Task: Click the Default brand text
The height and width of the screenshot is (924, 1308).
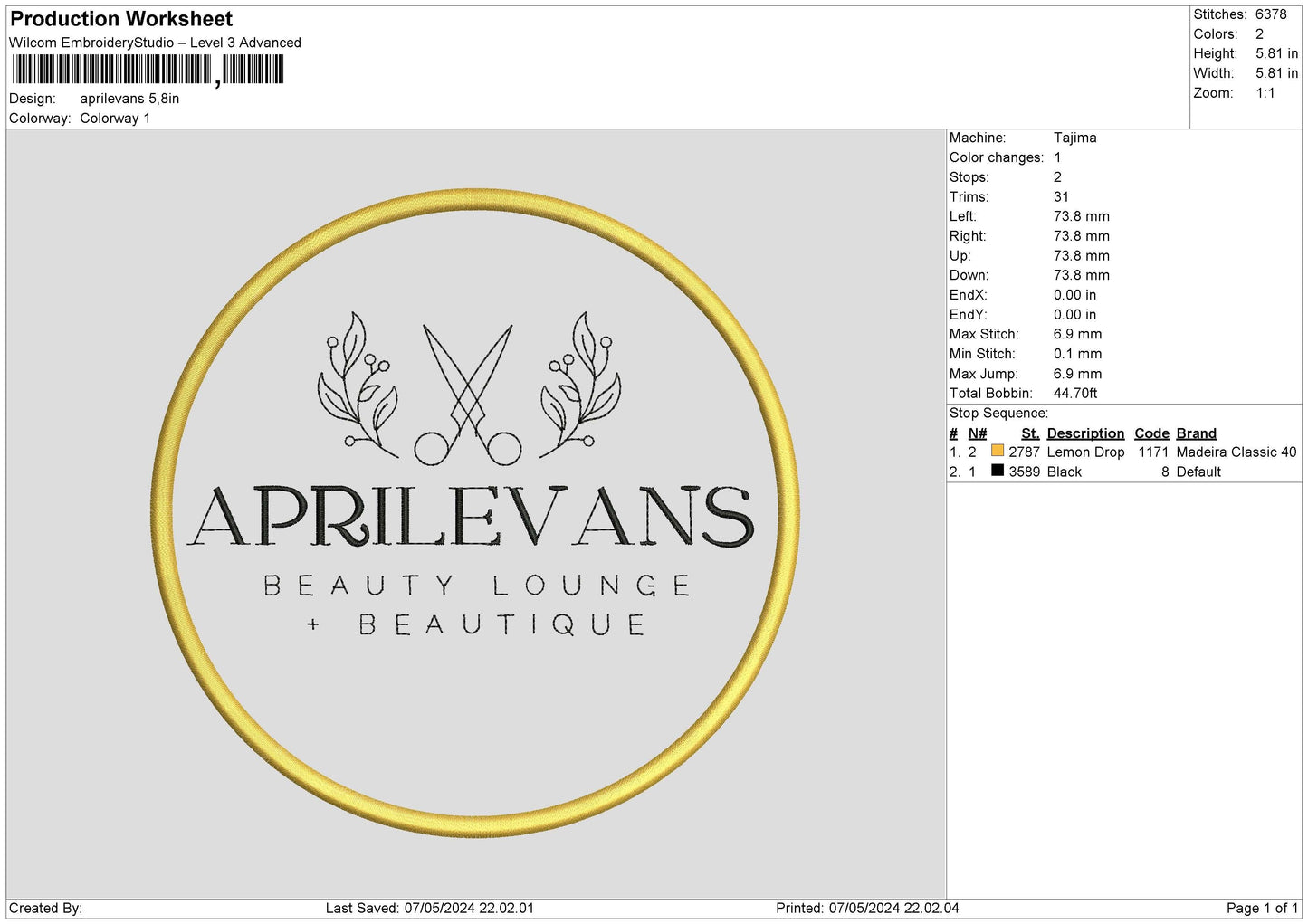Action: point(1198,472)
